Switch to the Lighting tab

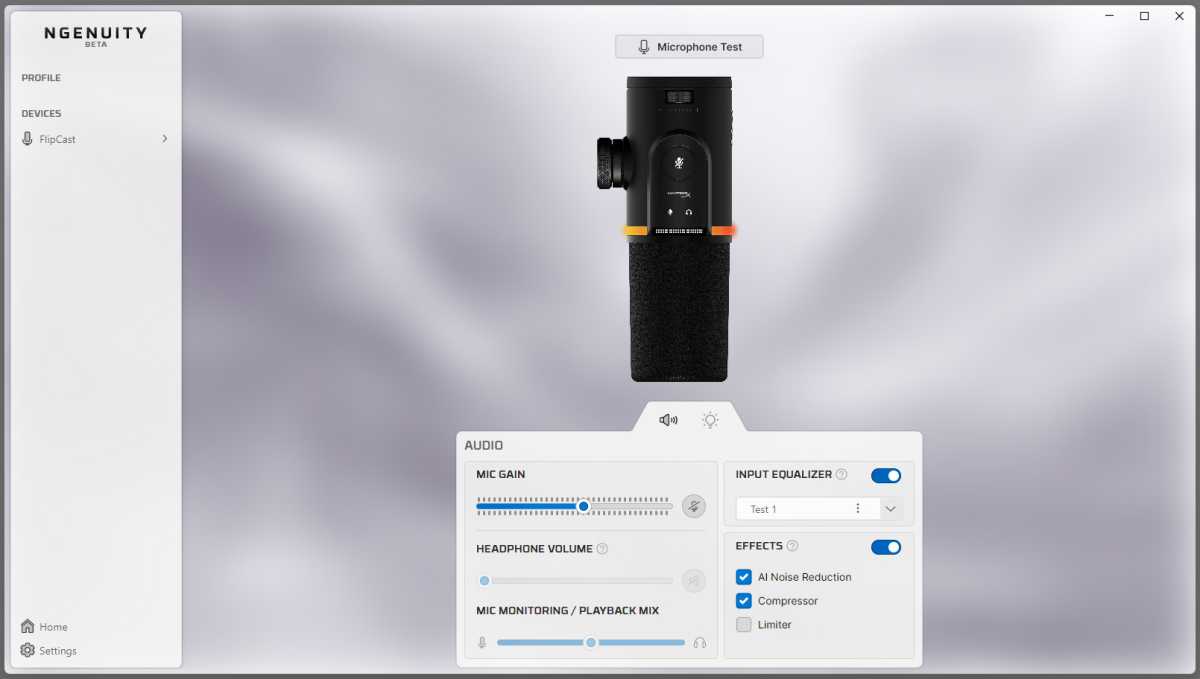point(710,420)
